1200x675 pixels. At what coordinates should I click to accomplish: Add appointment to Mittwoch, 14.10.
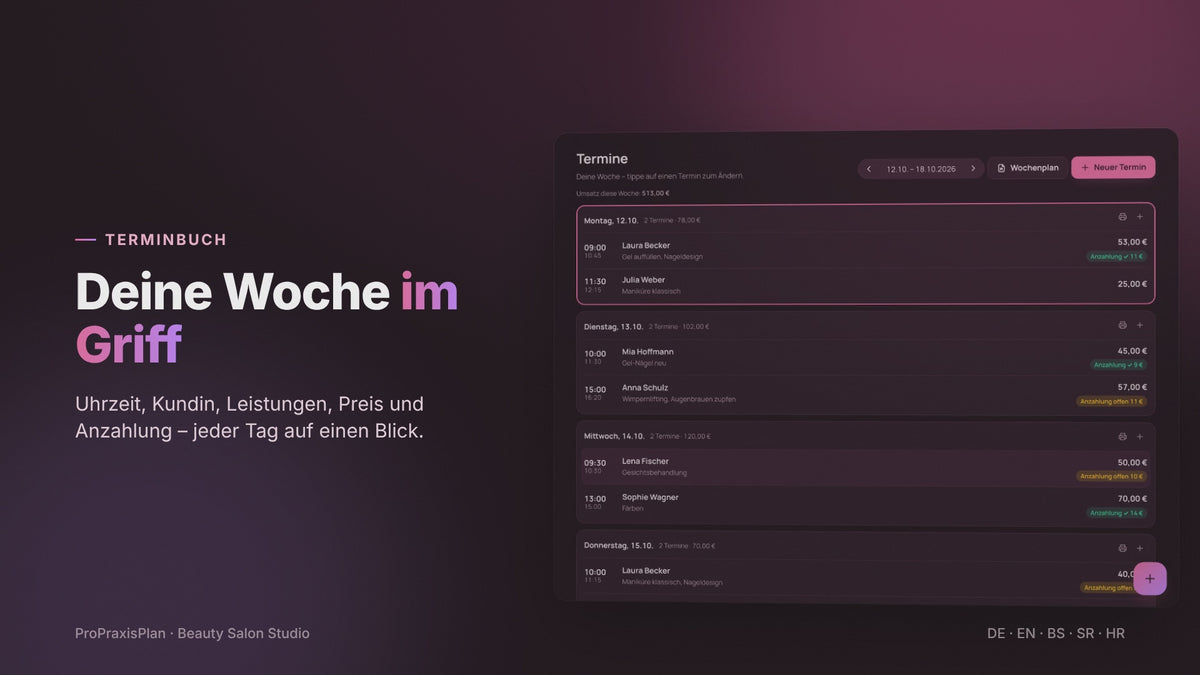coord(1139,436)
